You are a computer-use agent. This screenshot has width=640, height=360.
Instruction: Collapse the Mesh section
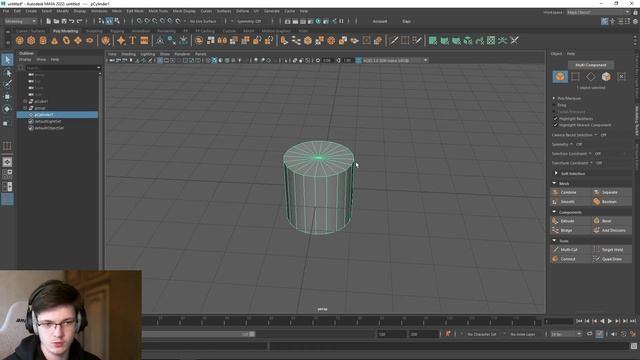click(x=554, y=183)
